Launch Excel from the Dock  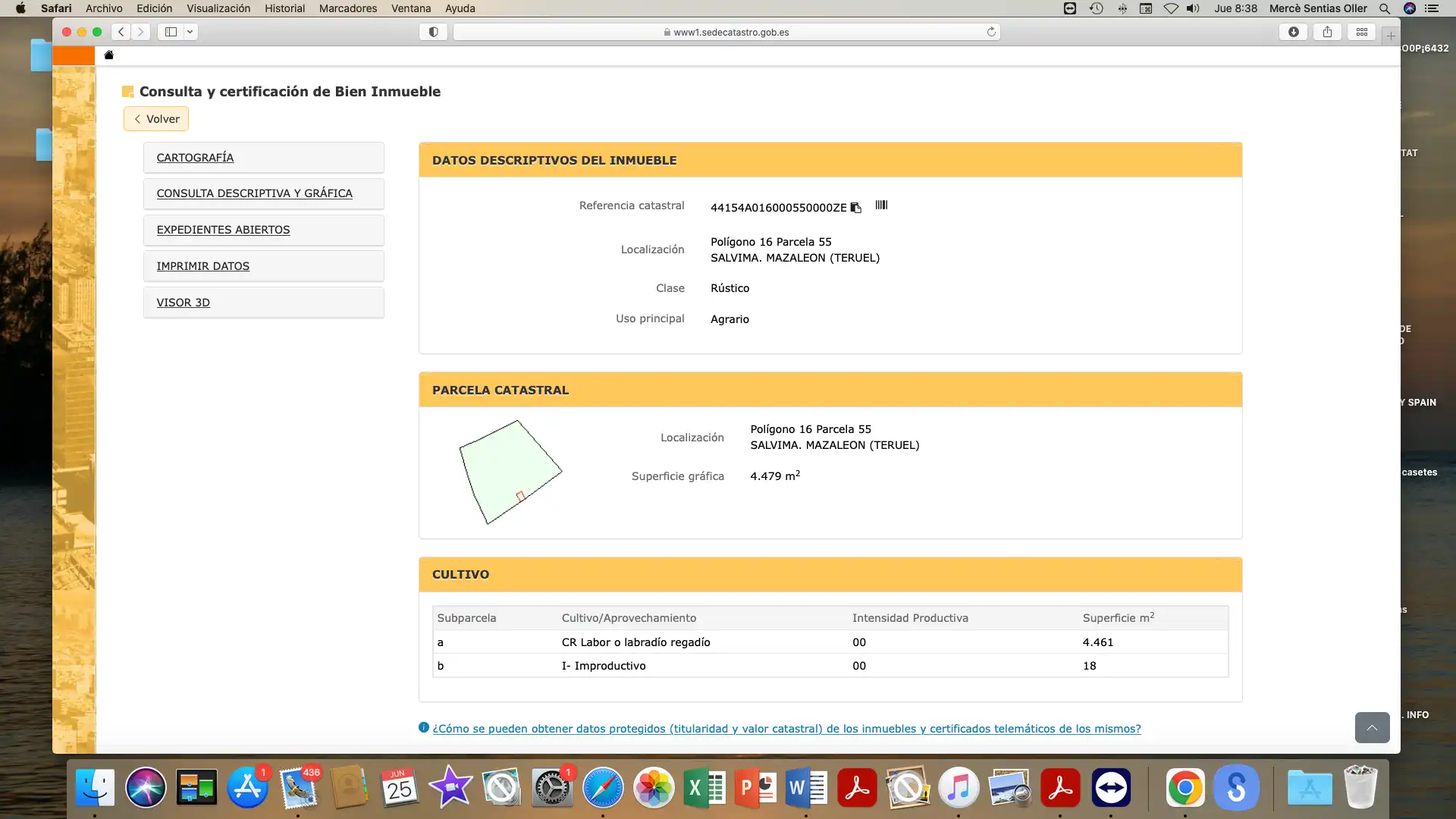tap(704, 788)
